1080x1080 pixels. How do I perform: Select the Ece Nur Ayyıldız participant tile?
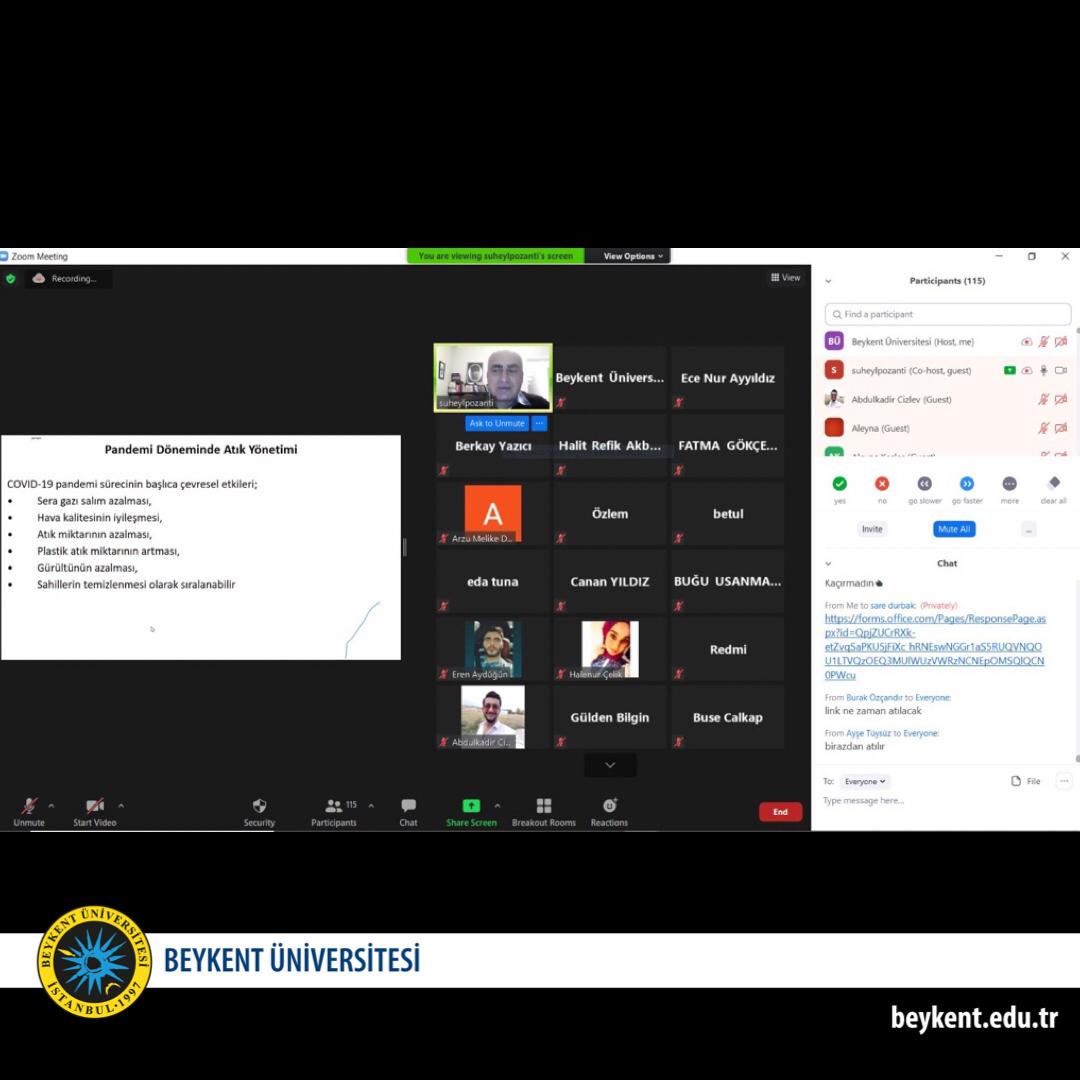pos(727,378)
